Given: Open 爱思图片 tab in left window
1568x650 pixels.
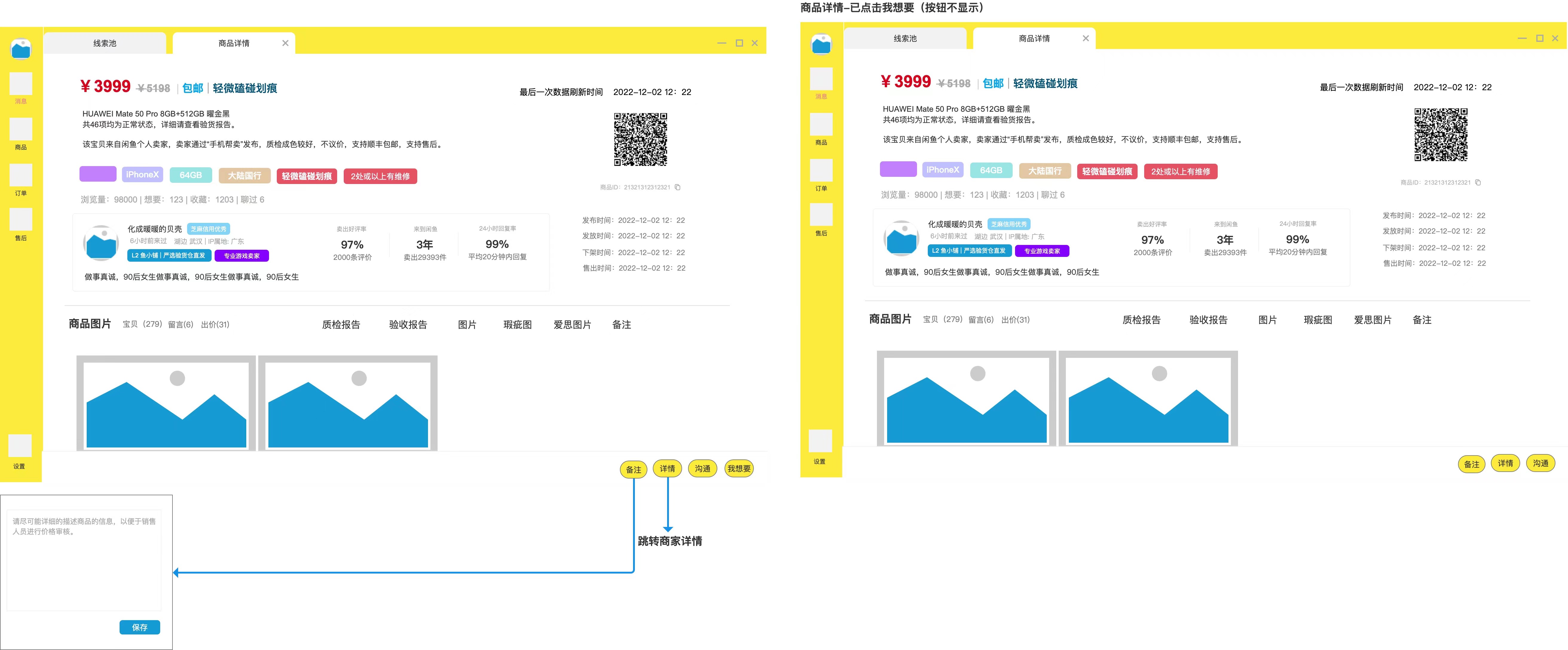Looking at the screenshot, I should [x=572, y=325].
